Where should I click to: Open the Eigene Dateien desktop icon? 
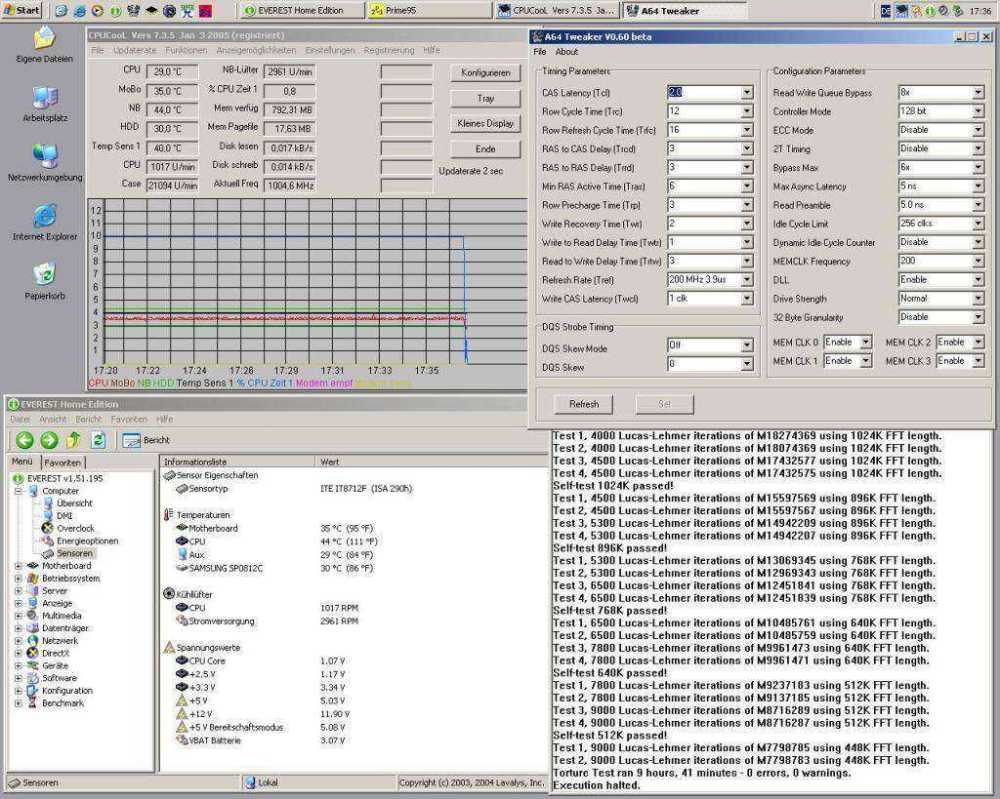[x=44, y=45]
